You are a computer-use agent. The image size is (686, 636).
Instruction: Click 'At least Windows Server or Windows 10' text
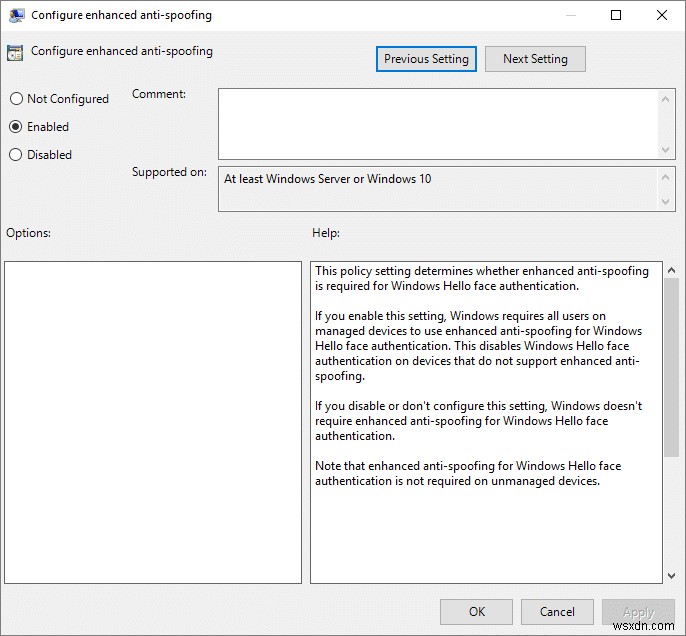328,179
